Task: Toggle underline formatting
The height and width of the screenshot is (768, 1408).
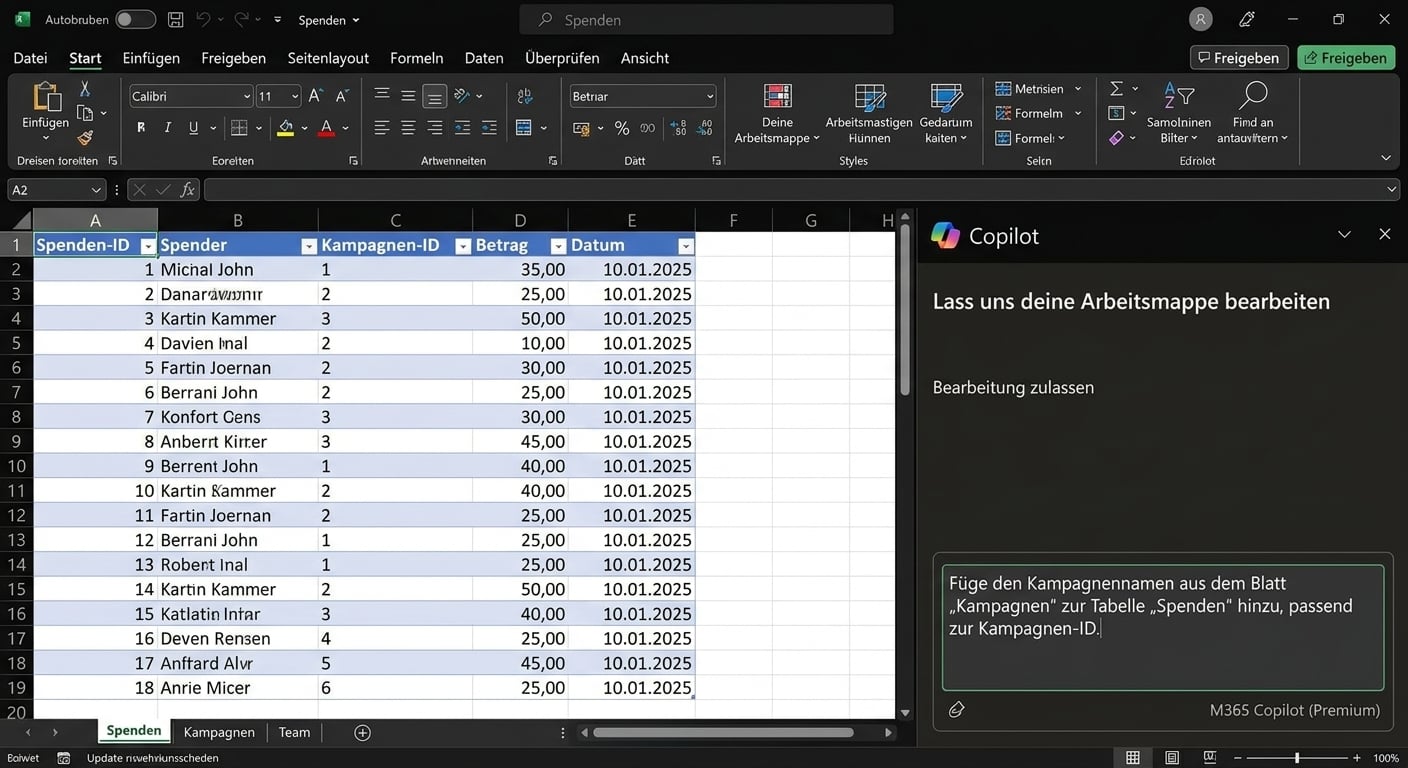Action: tap(193, 128)
